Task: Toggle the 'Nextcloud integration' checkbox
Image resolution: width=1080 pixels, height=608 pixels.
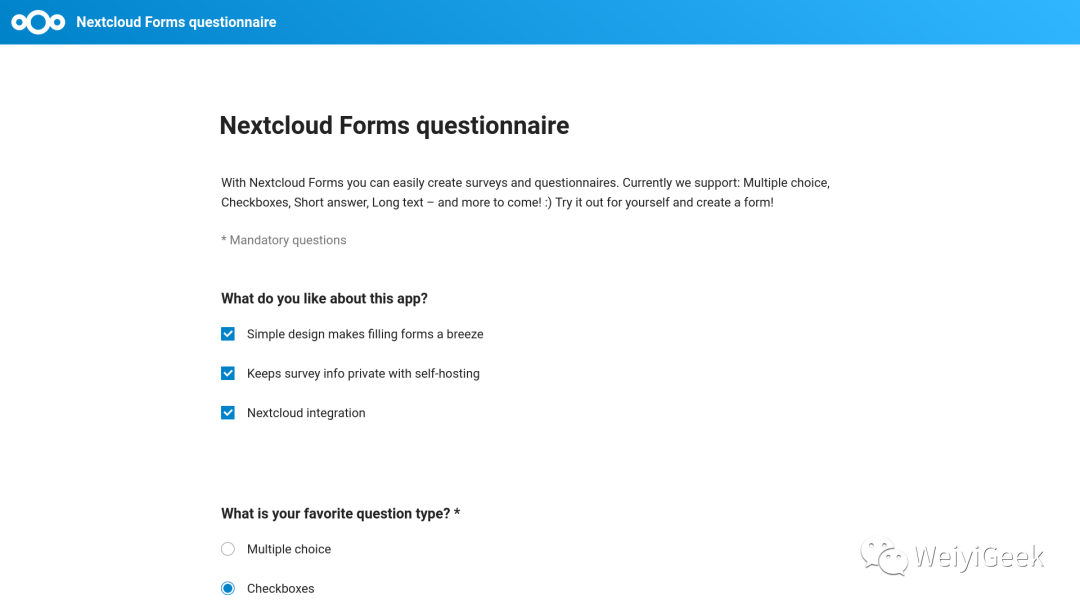Action: (x=228, y=413)
